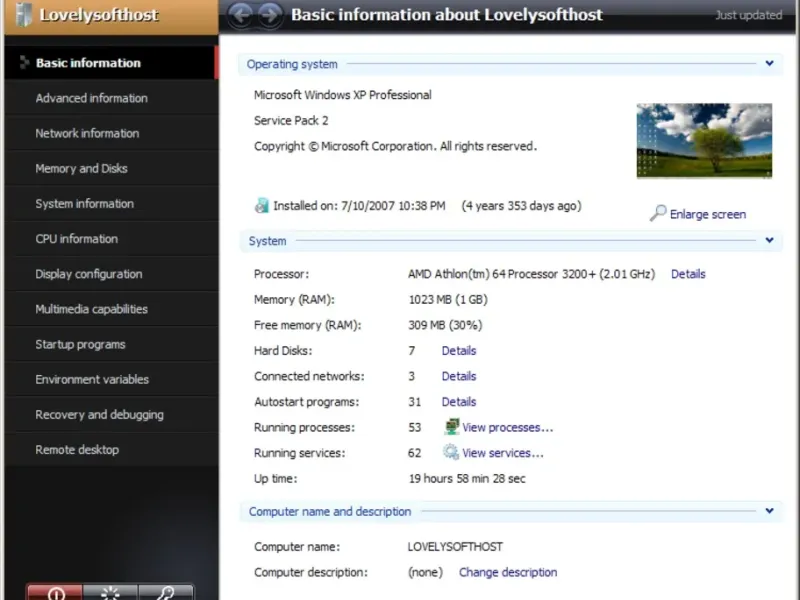Click Enlarge screen link

pos(708,214)
